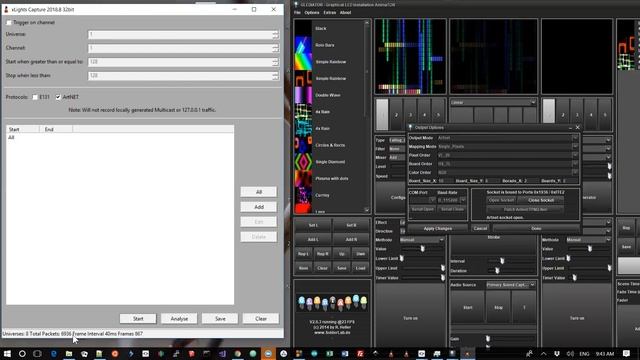Viewport: 640px width, 360px height.
Task: Click the Analyse button
Action: [x=179, y=318]
